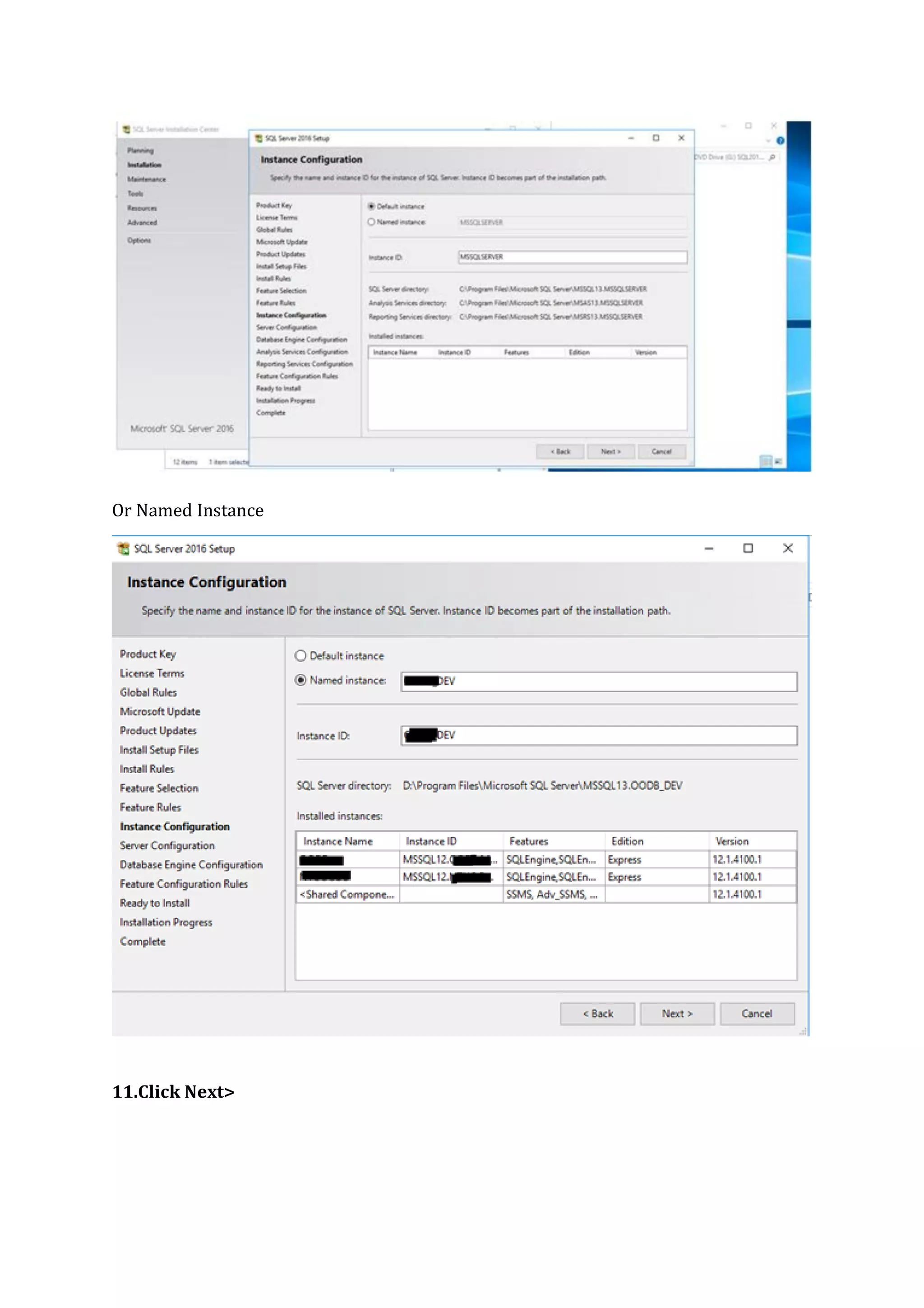Screen dimensions: 924x1308
Task: Click the blue help icon in Explorer window
Action: (780, 140)
